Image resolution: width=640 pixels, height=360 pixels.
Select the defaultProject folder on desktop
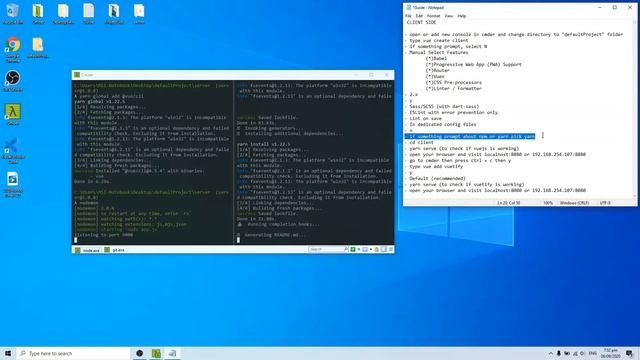pos(38,47)
